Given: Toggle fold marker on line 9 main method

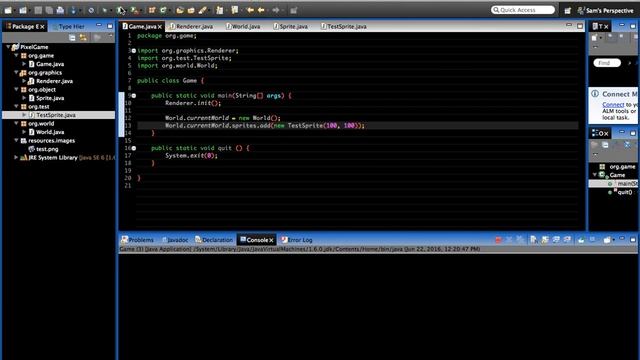Looking at the screenshot, I should (133, 96).
